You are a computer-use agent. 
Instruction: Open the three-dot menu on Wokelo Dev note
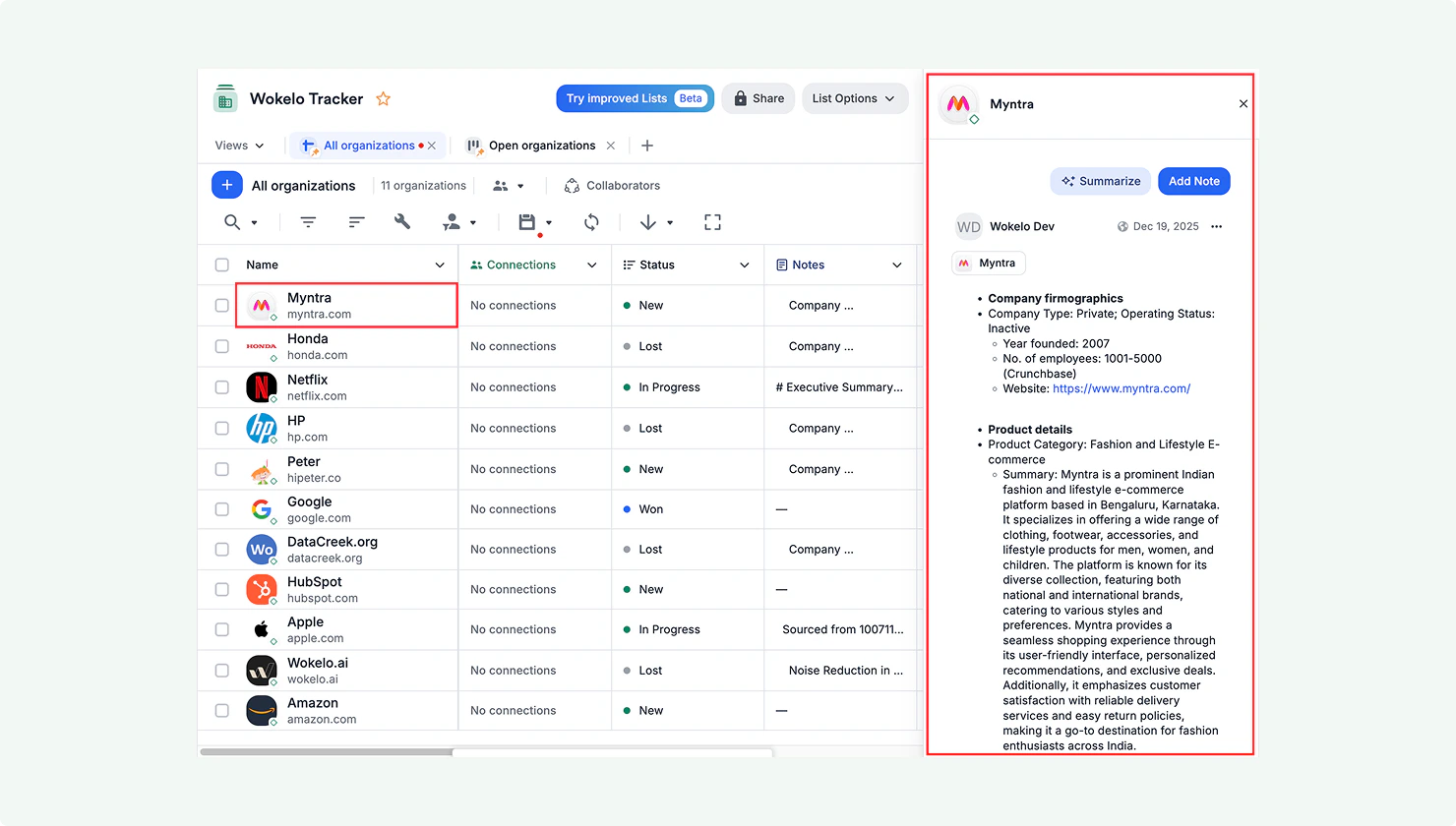[x=1217, y=226]
